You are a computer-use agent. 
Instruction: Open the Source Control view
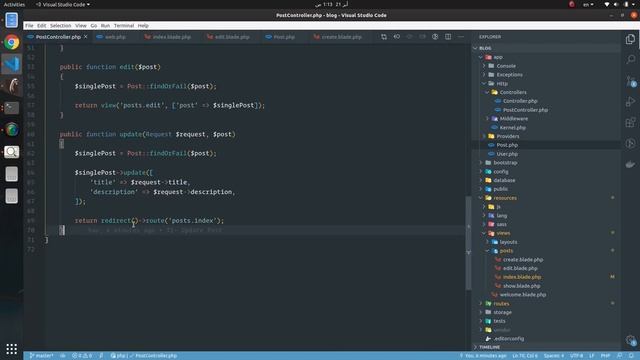(630, 81)
